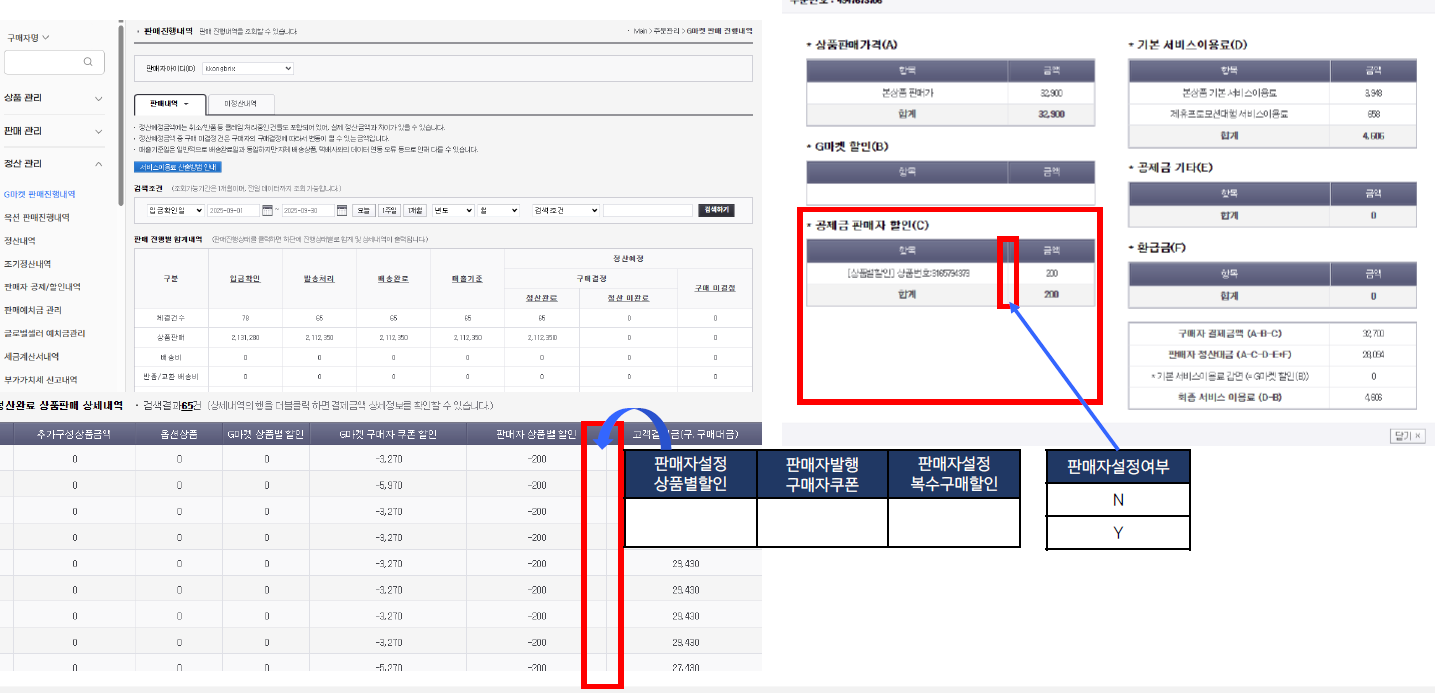Open the 검색조건 search condition dropdown
The height and width of the screenshot is (693, 1435).
point(565,211)
